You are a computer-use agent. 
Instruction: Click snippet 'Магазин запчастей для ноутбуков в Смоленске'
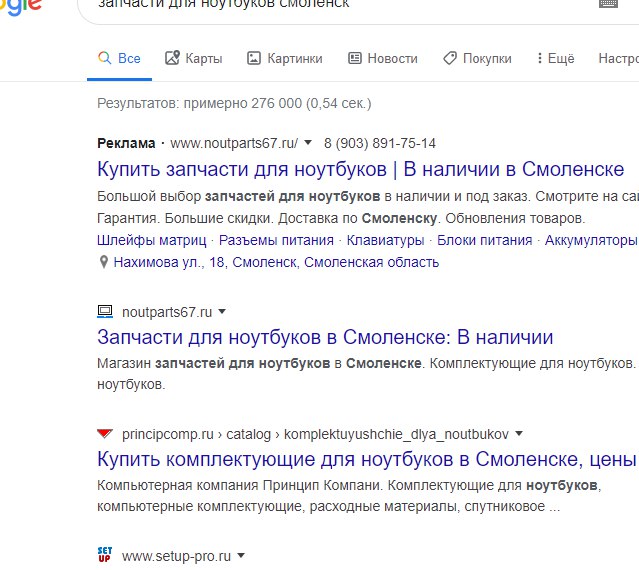click(261, 363)
